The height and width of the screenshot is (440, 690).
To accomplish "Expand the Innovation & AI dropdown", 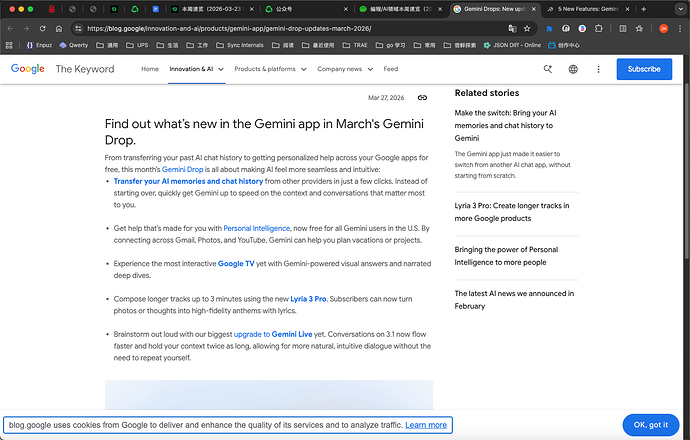I will click(x=197, y=69).
